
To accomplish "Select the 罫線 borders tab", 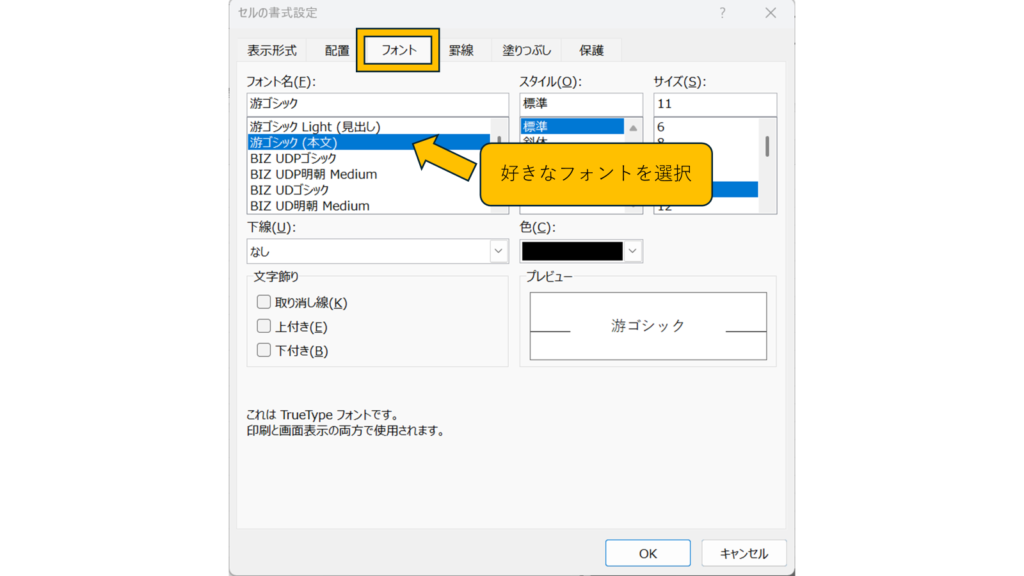I will pyautogui.click(x=461, y=50).
